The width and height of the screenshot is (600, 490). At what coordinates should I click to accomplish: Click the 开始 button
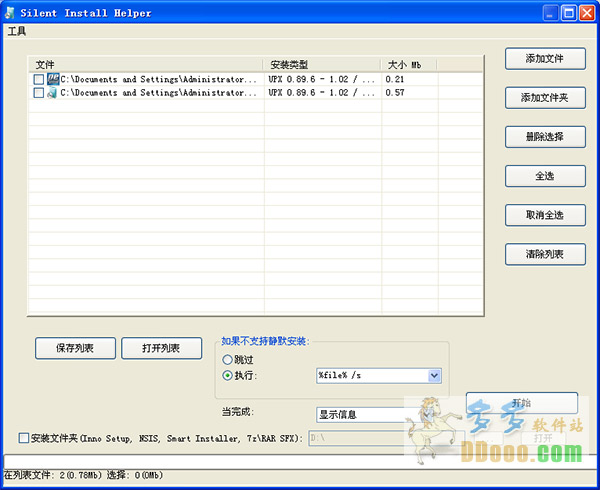pyautogui.click(x=522, y=403)
